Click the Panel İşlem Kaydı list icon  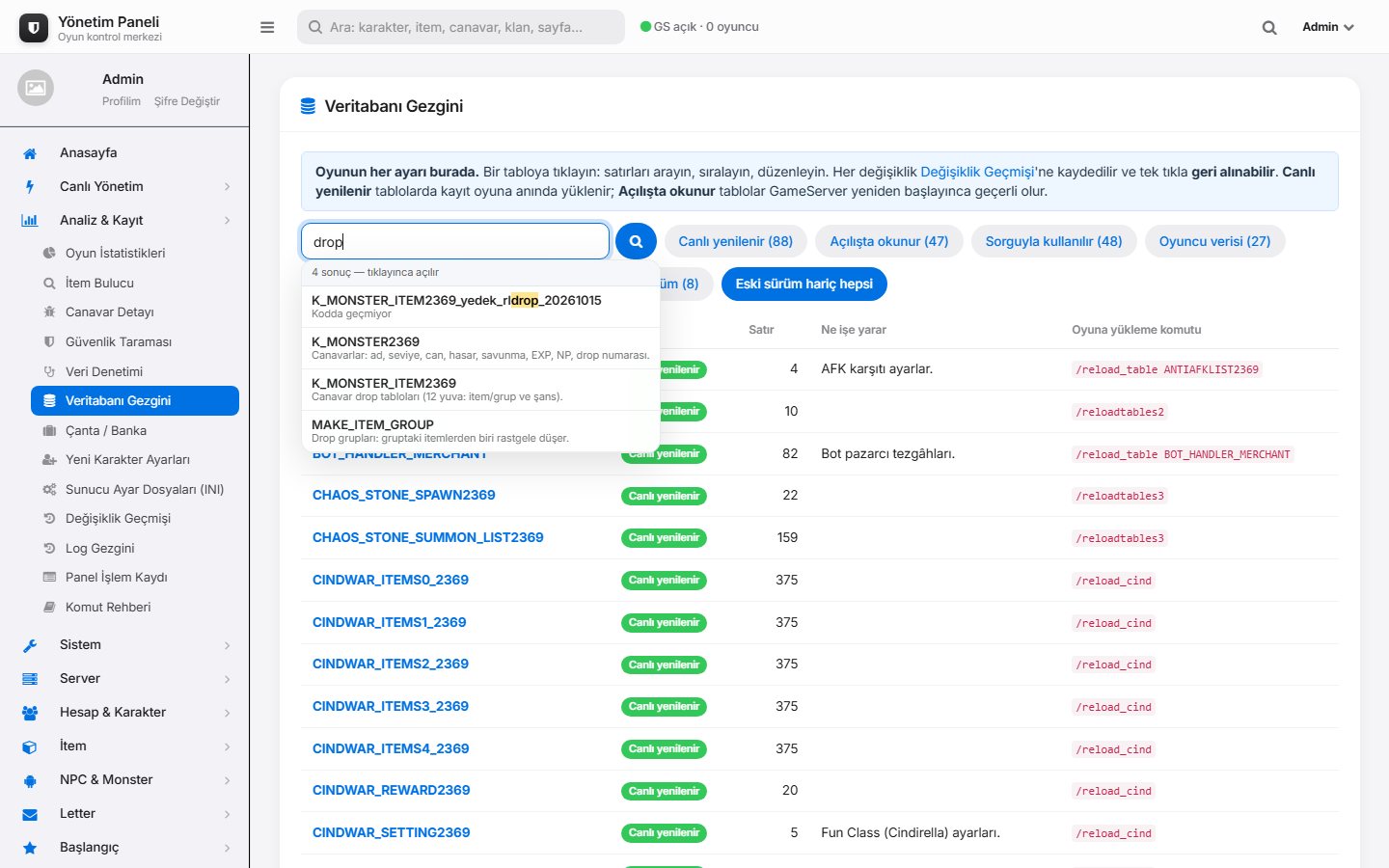(49, 578)
